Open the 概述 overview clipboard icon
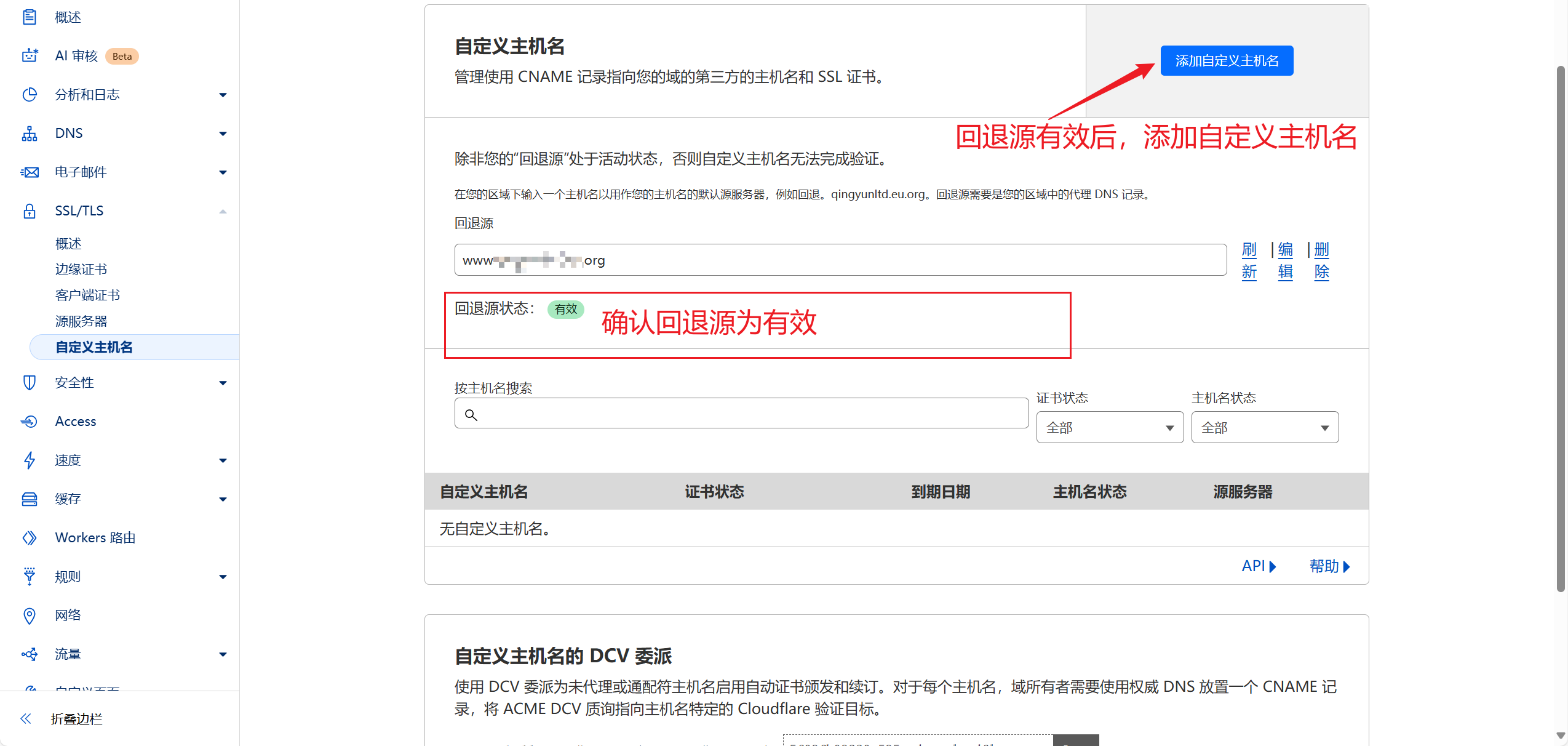This screenshot has height=746, width=1568. click(29, 17)
